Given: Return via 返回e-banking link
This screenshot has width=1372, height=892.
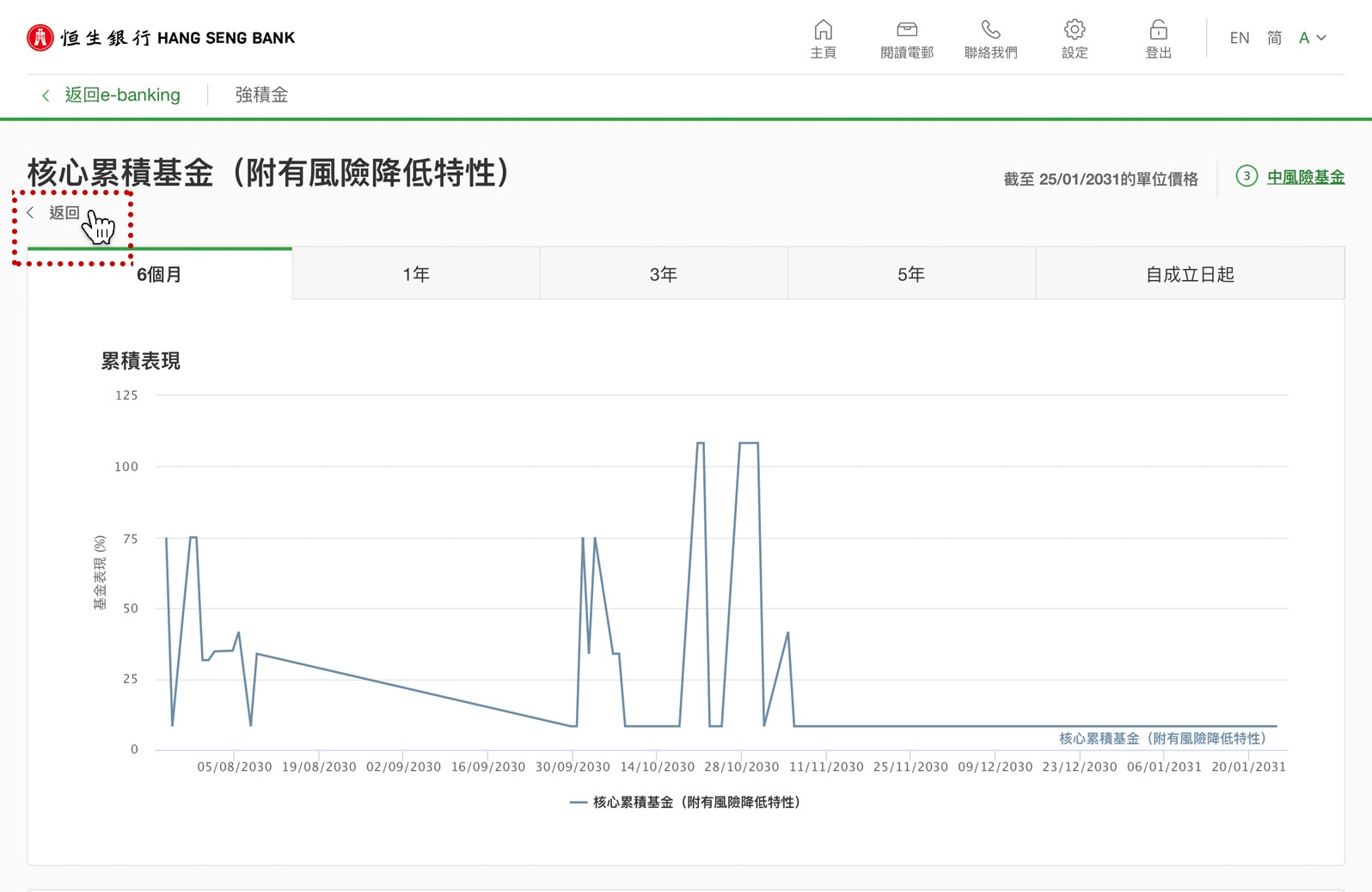Looking at the screenshot, I should point(111,95).
